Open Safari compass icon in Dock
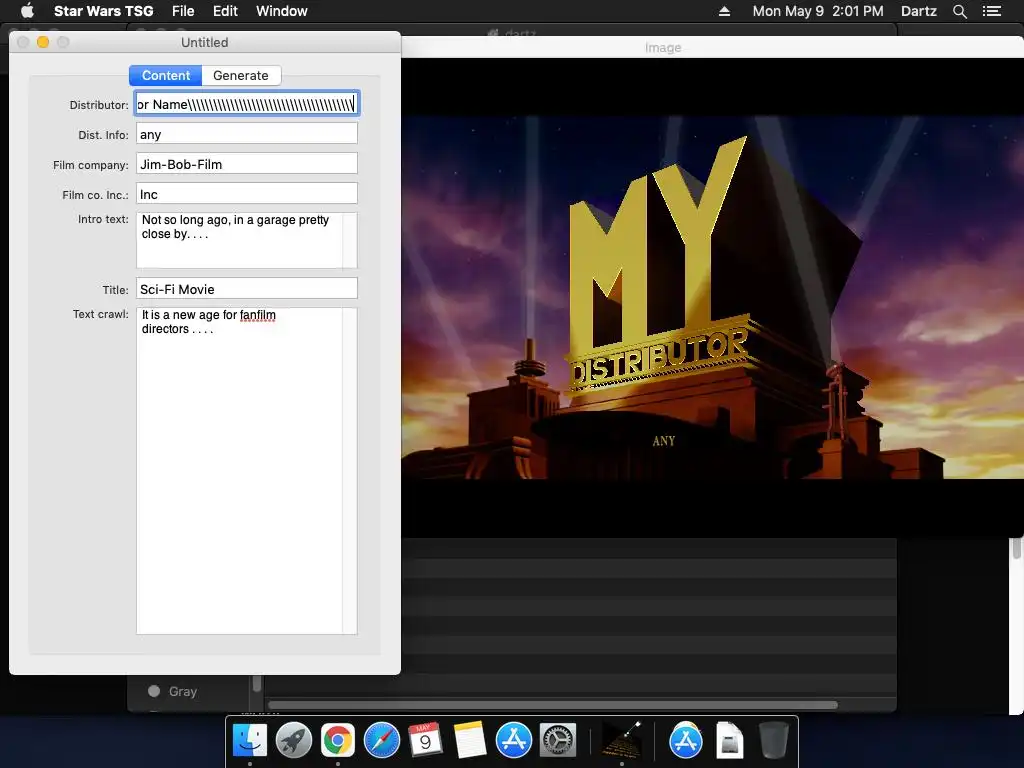 point(381,741)
